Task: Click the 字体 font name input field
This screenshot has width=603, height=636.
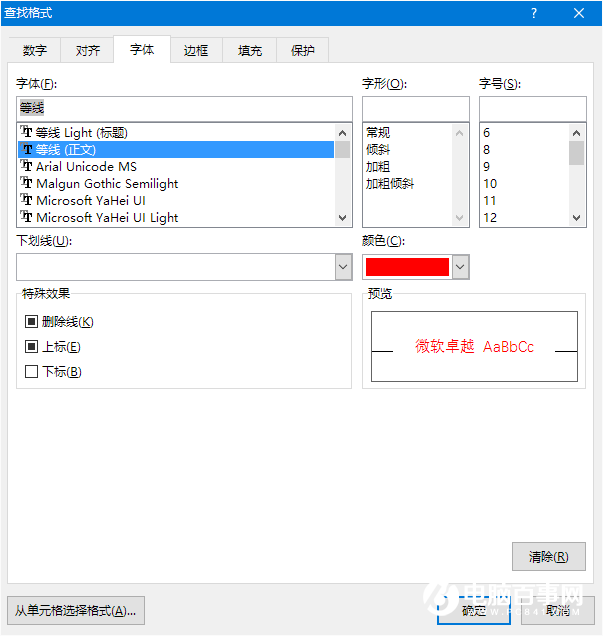Action: 185,107
